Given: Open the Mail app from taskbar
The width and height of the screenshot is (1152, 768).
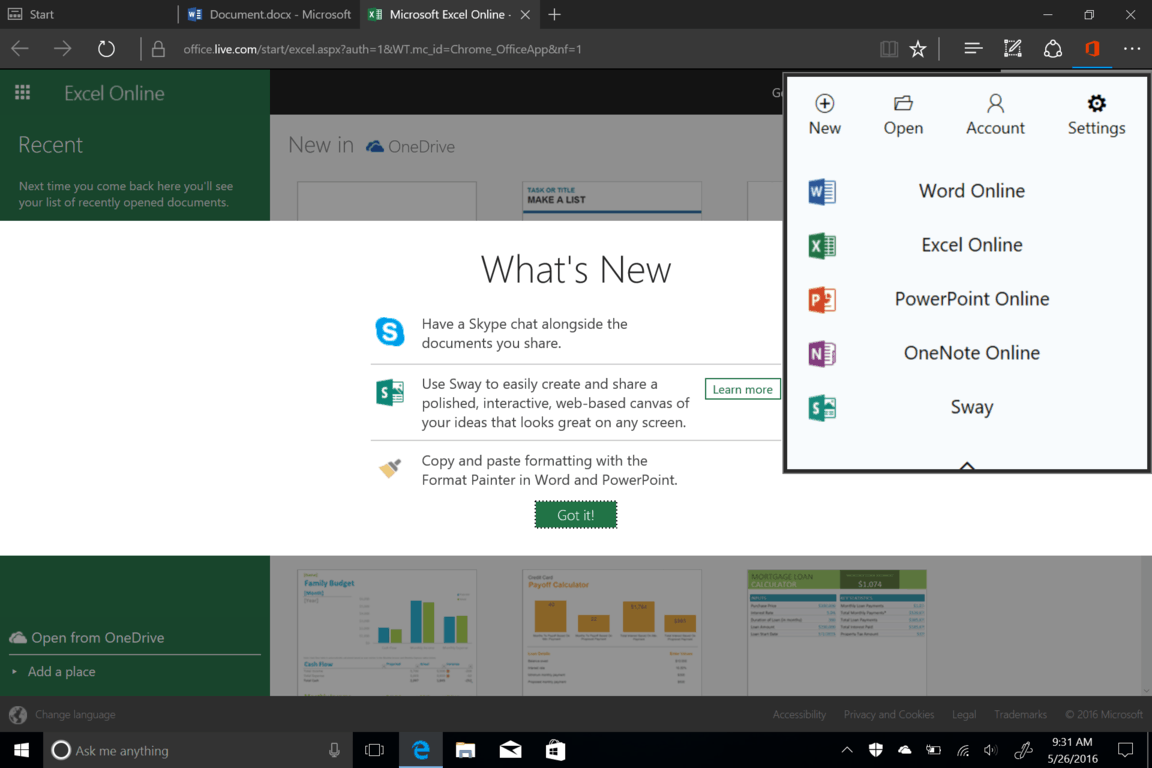Looking at the screenshot, I should 511,750.
